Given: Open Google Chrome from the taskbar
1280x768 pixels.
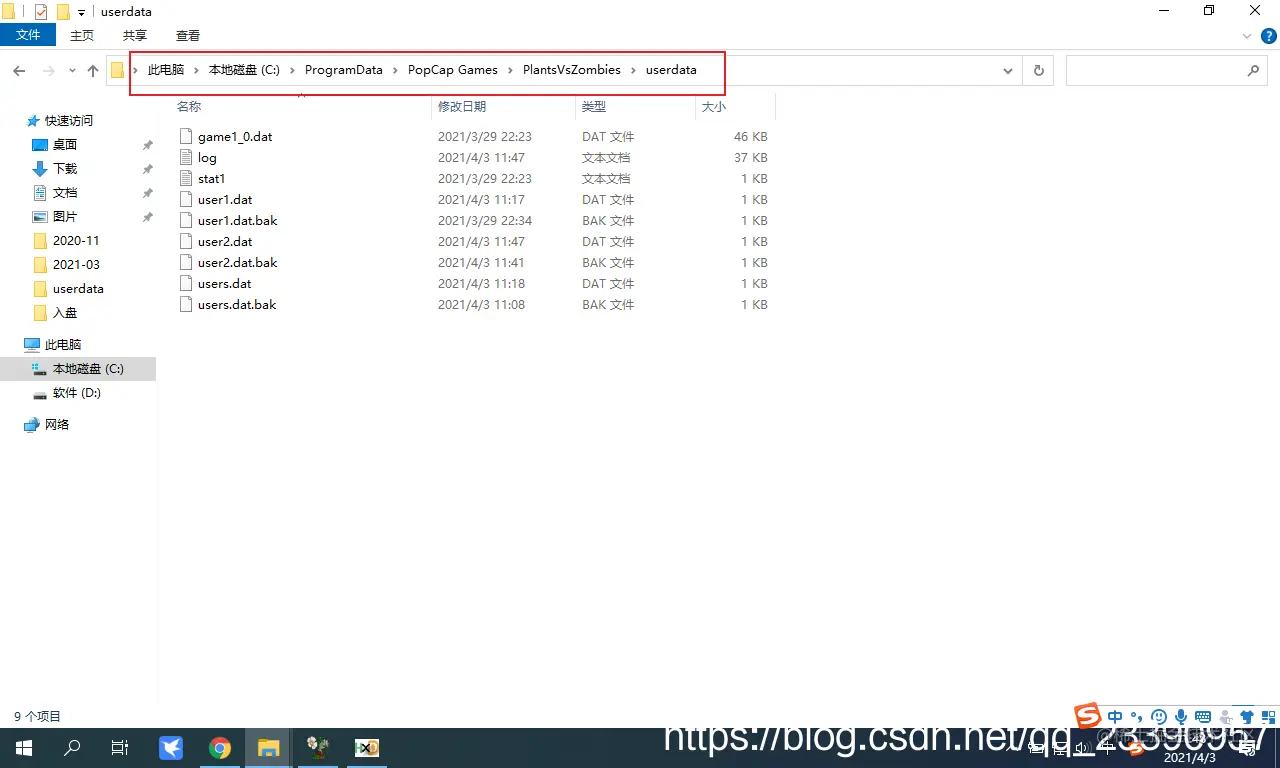Looking at the screenshot, I should click(220, 747).
